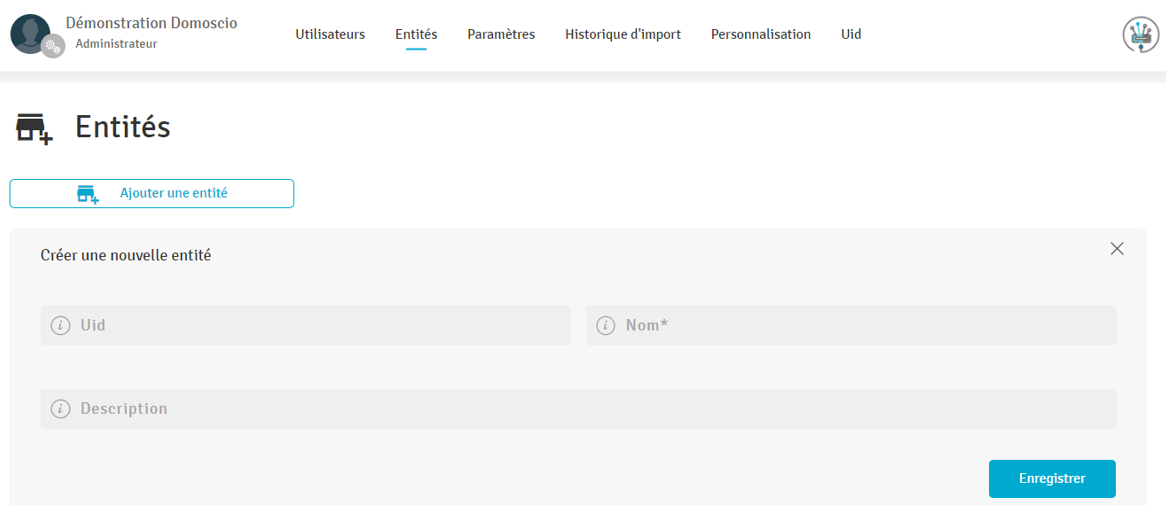Close the new entity creation panel
This screenshot has height=505, width=1166.
click(x=1117, y=249)
